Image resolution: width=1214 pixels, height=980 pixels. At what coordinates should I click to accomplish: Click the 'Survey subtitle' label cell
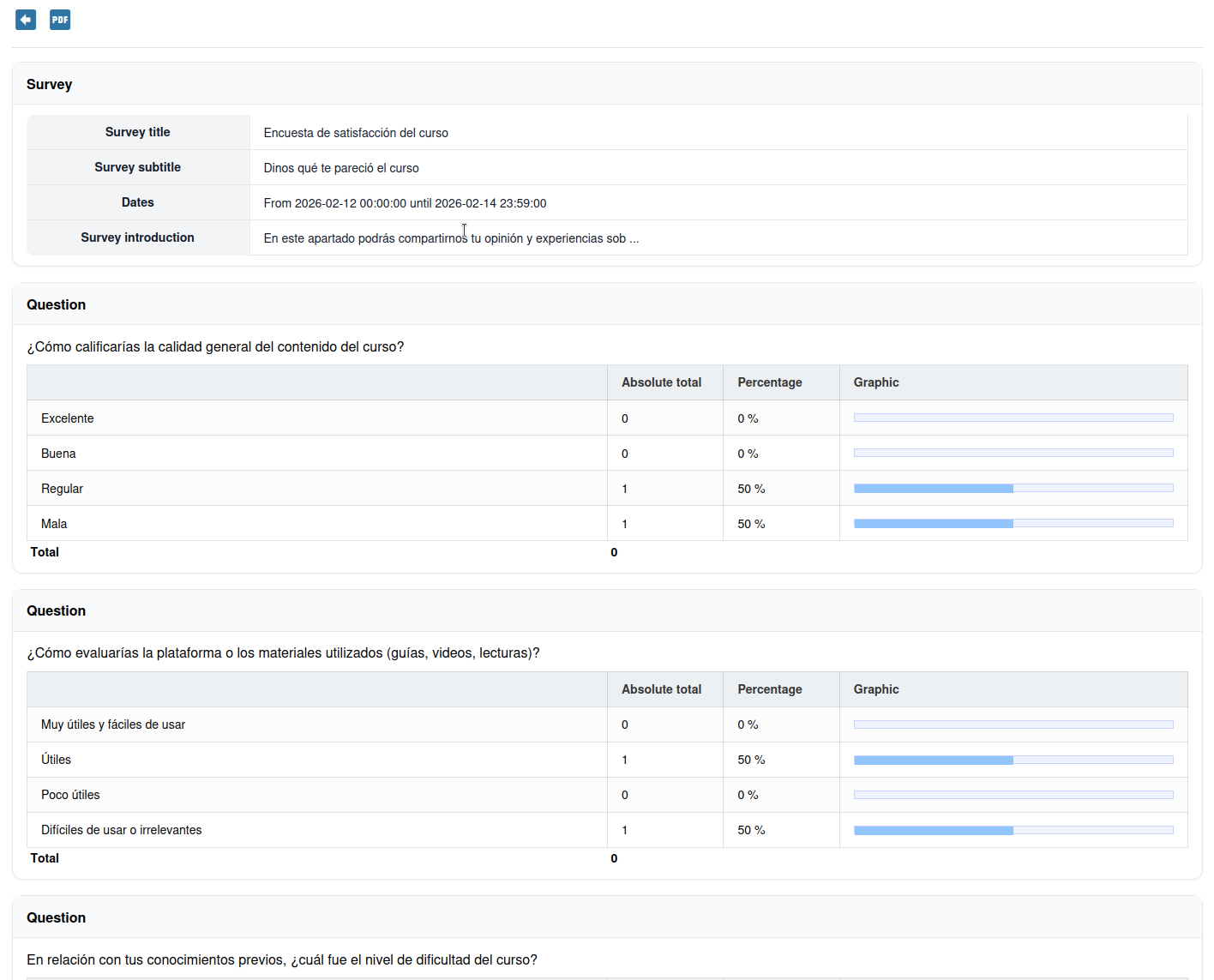click(x=138, y=167)
